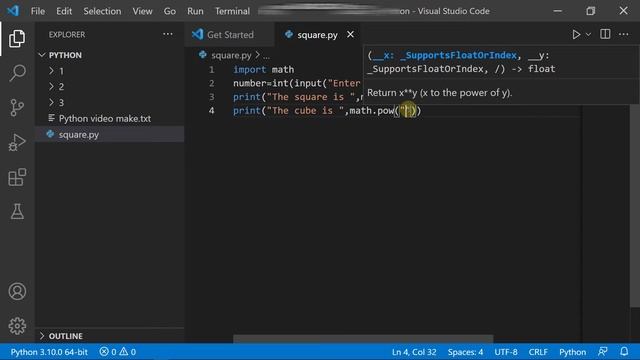The height and width of the screenshot is (360, 640).
Task: Open the errors and warnings problems indicator
Action: tap(118, 351)
